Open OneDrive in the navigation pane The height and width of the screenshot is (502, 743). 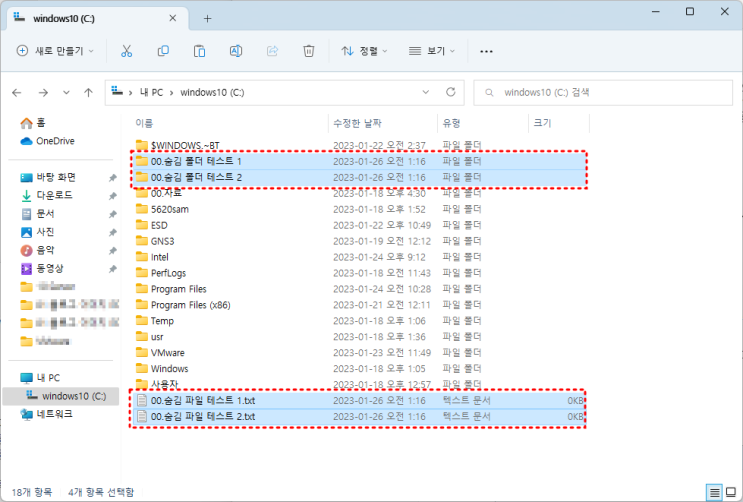pos(47,141)
